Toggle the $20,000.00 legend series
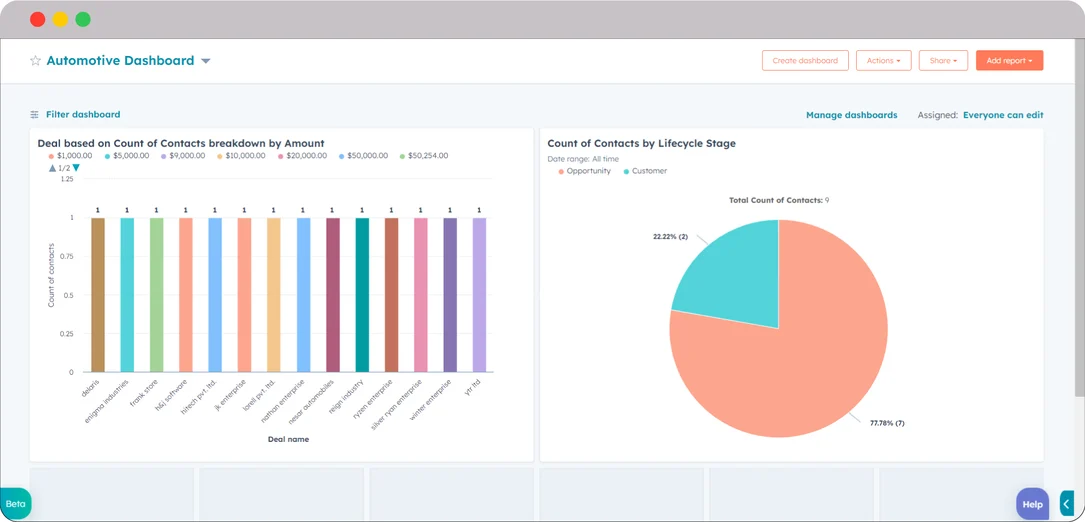The width and height of the screenshot is (1085, 522). click(302, 156)
